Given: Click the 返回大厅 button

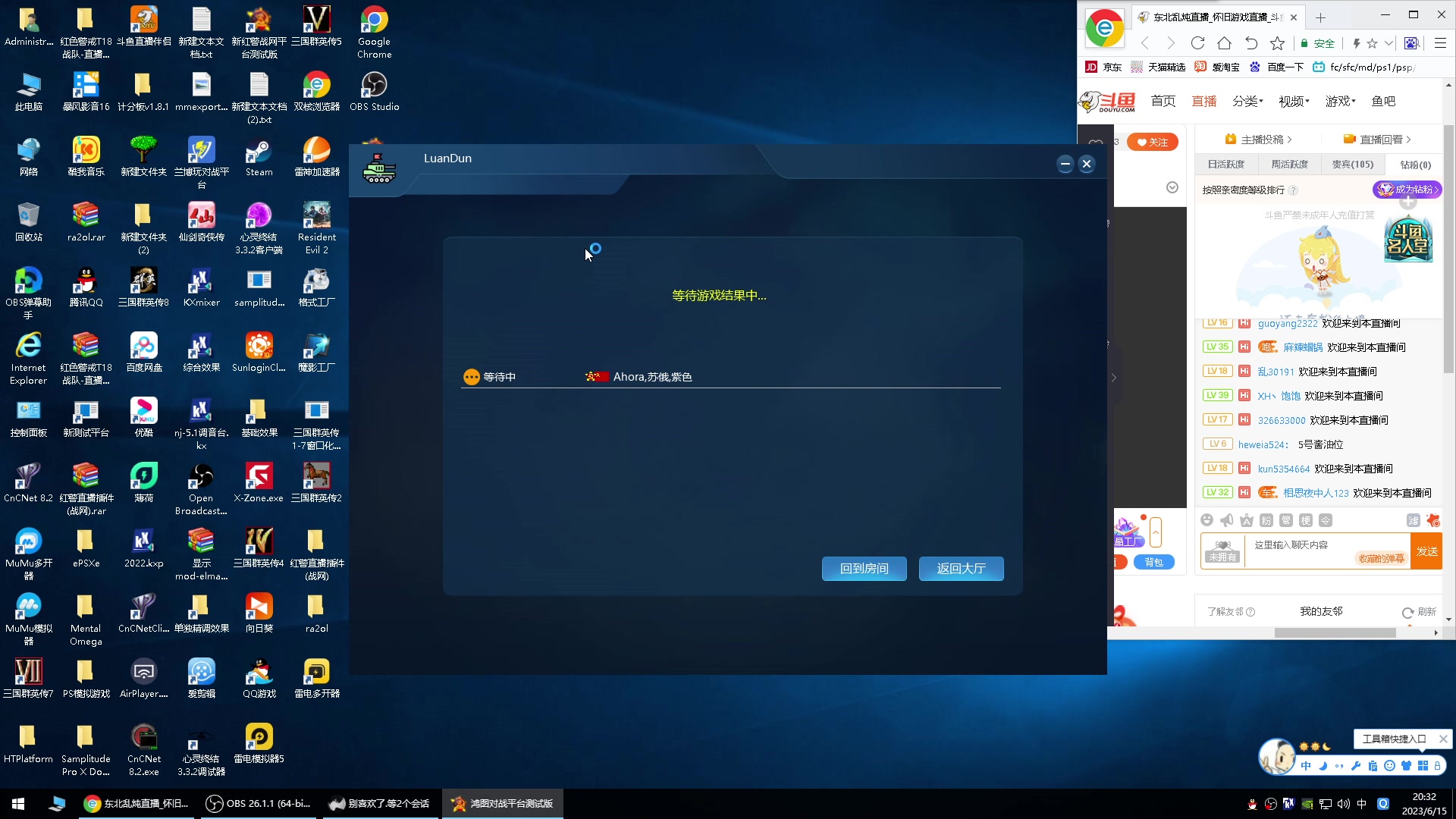Looking at the screenshot, I should click(961, 569).
